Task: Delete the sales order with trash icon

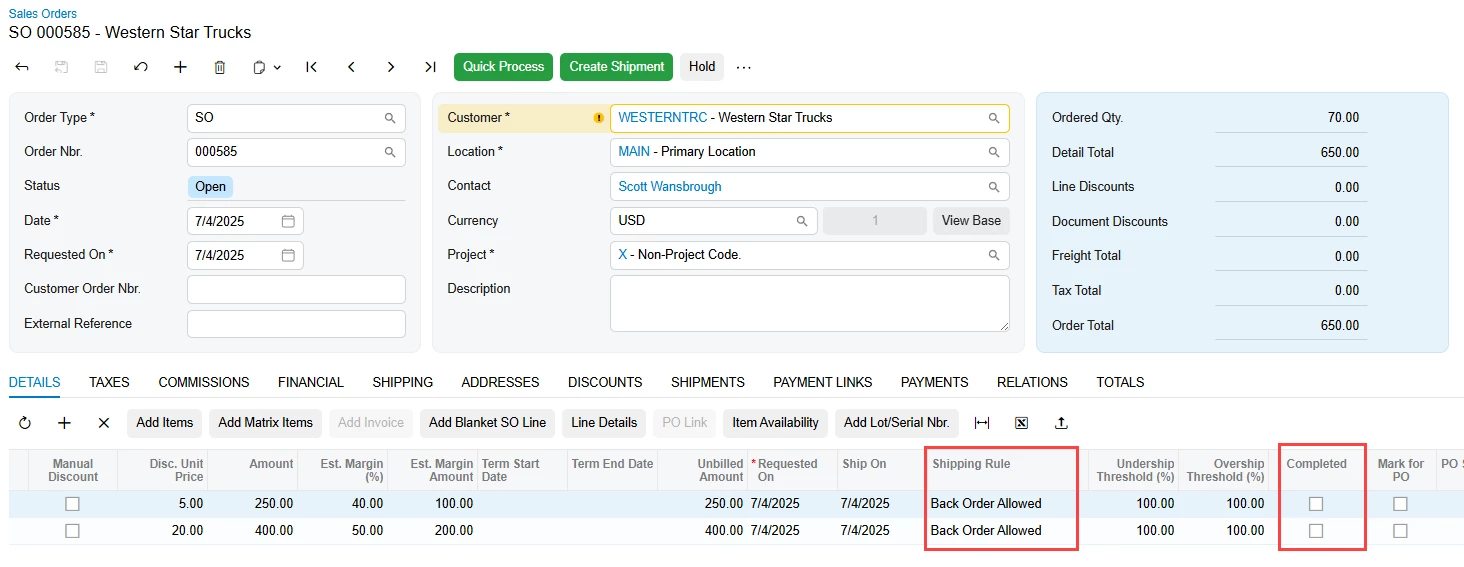Action: coord(220,67)
